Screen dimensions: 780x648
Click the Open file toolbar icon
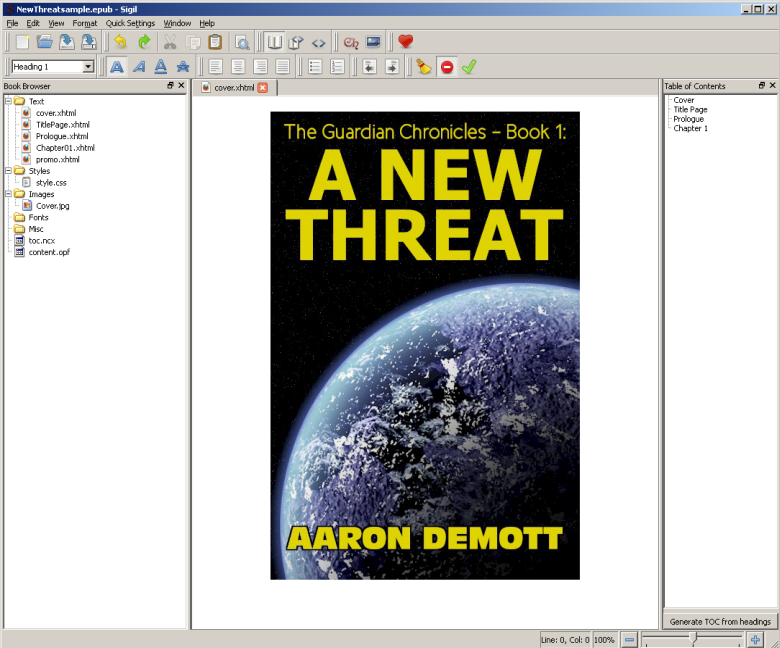tap(44, 42)
